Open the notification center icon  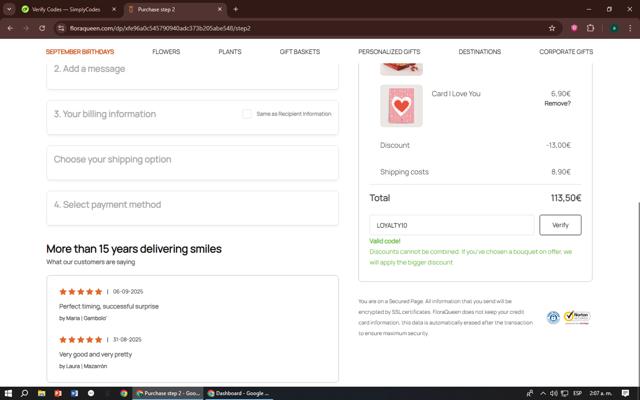pyautogui.click(x=625, y=393)
